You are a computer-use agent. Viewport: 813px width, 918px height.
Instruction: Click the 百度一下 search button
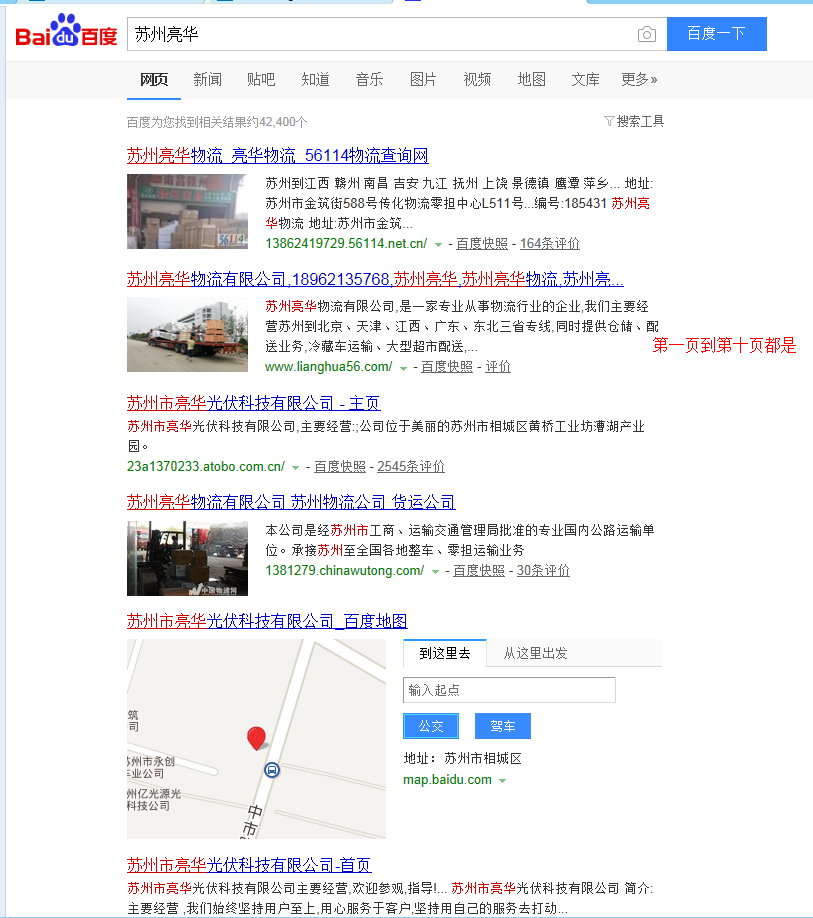click(716, 34)
